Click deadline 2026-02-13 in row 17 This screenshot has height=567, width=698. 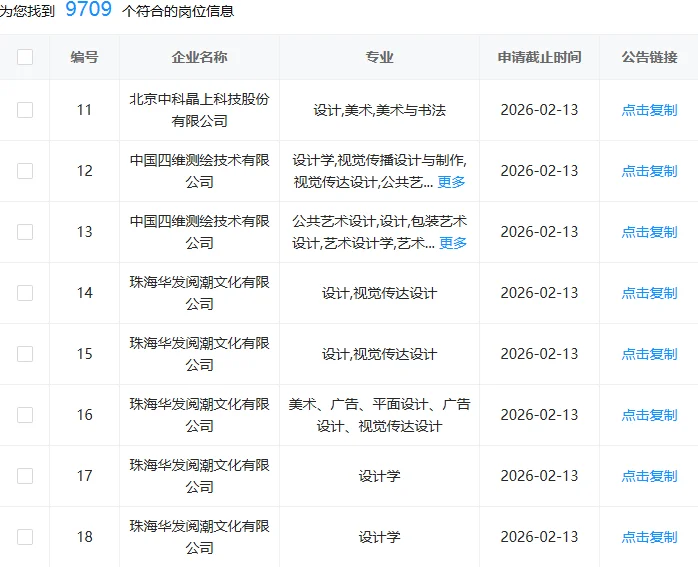point(539,476)
